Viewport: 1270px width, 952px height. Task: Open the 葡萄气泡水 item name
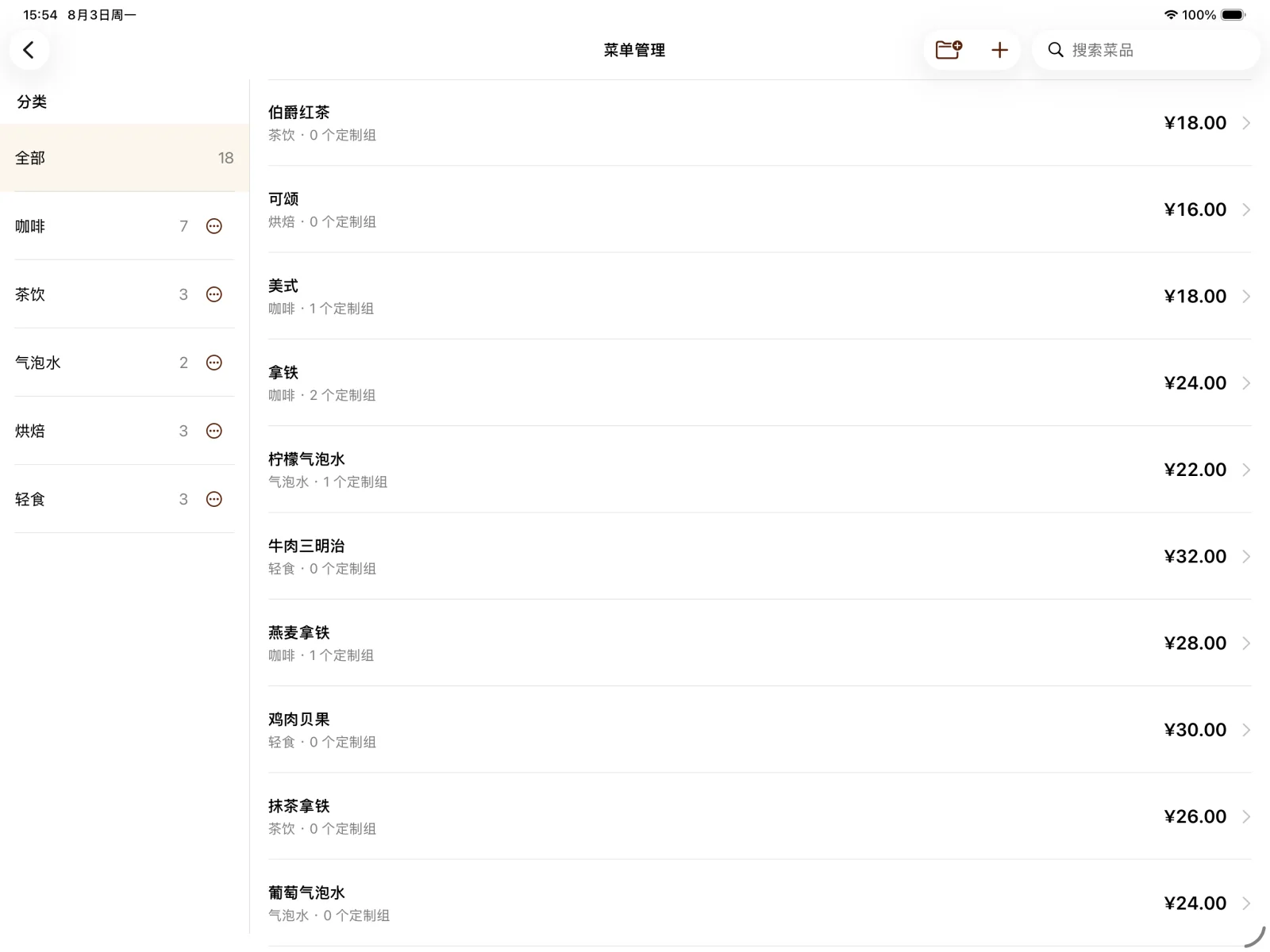tap(306, 892)
